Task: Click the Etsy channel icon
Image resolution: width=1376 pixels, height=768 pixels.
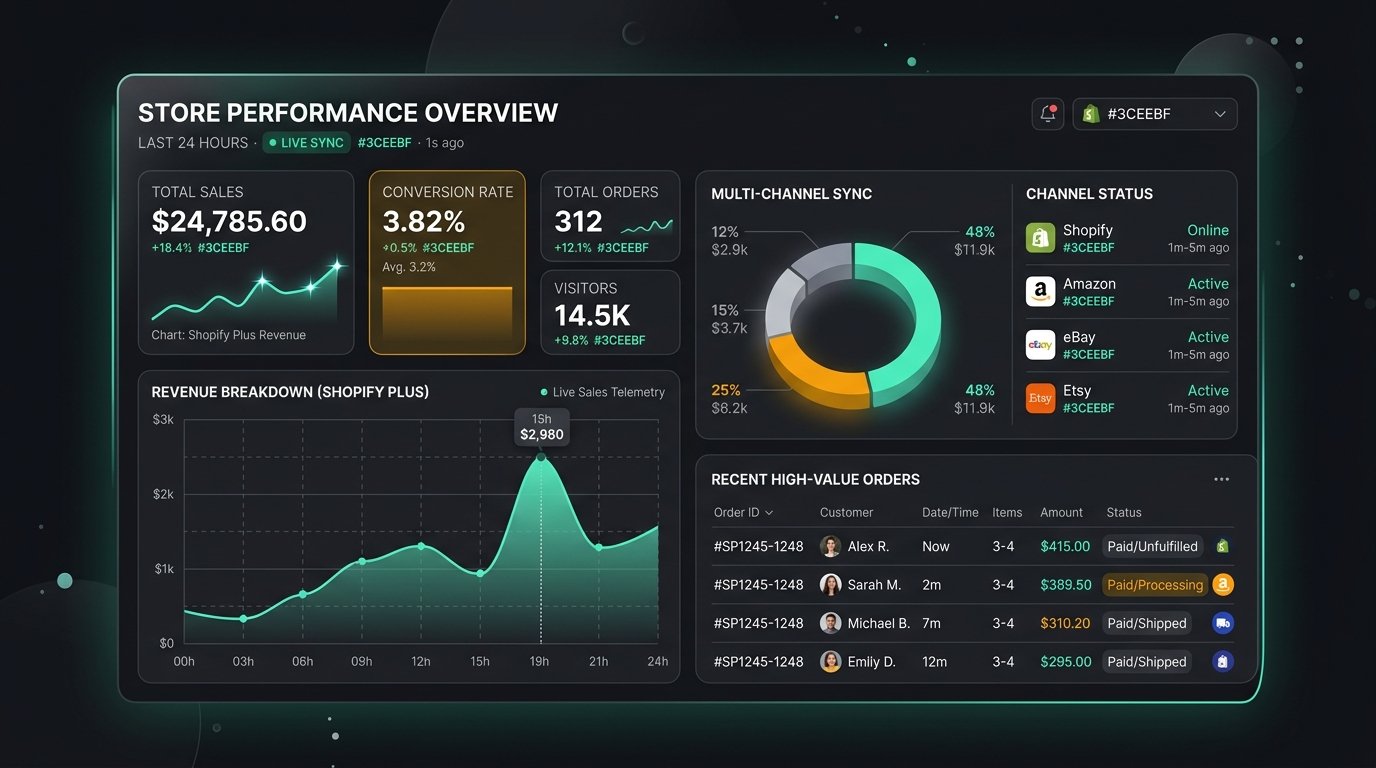Action: point(1041,398)
